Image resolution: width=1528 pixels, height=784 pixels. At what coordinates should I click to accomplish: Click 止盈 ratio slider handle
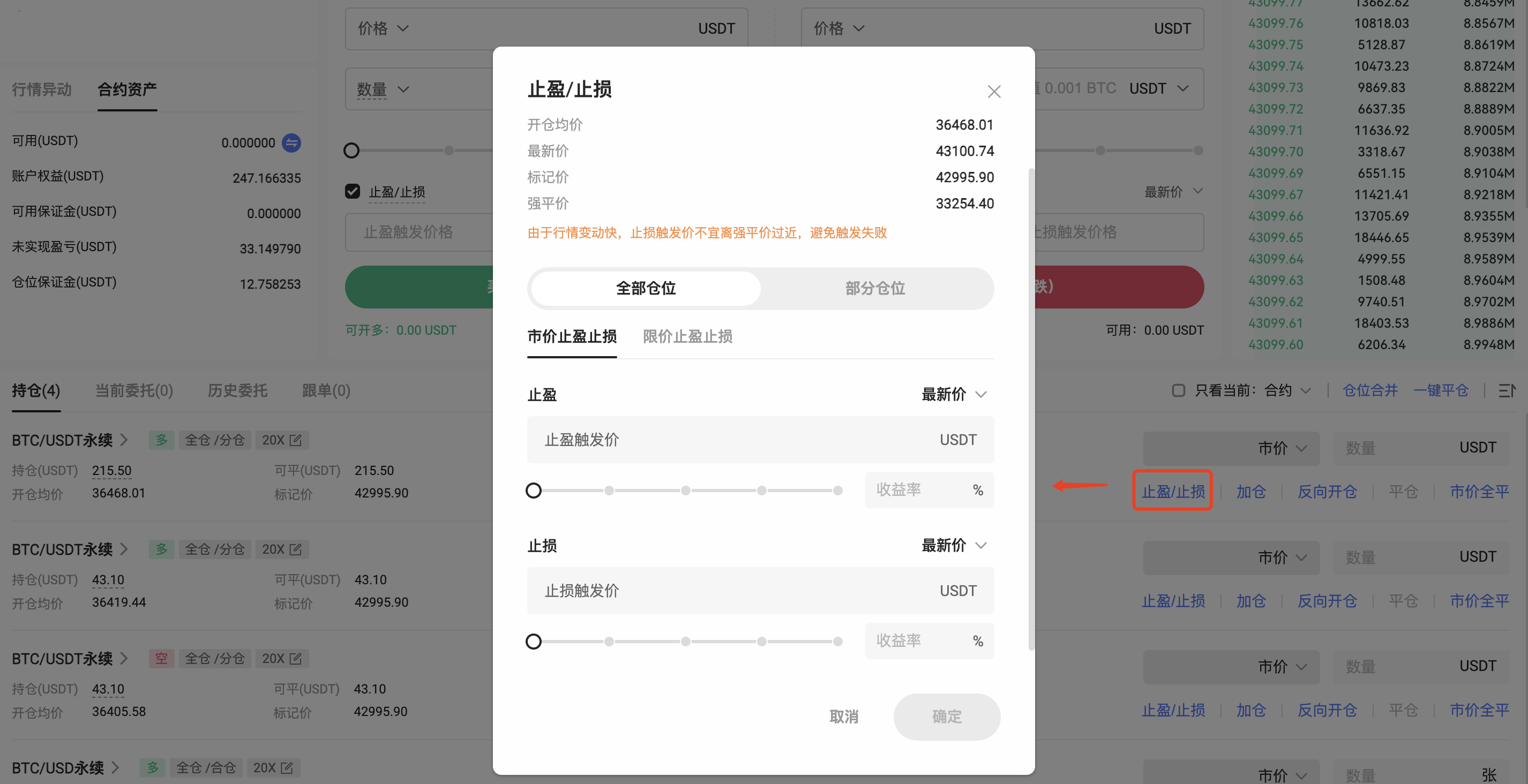pos(533,491)
